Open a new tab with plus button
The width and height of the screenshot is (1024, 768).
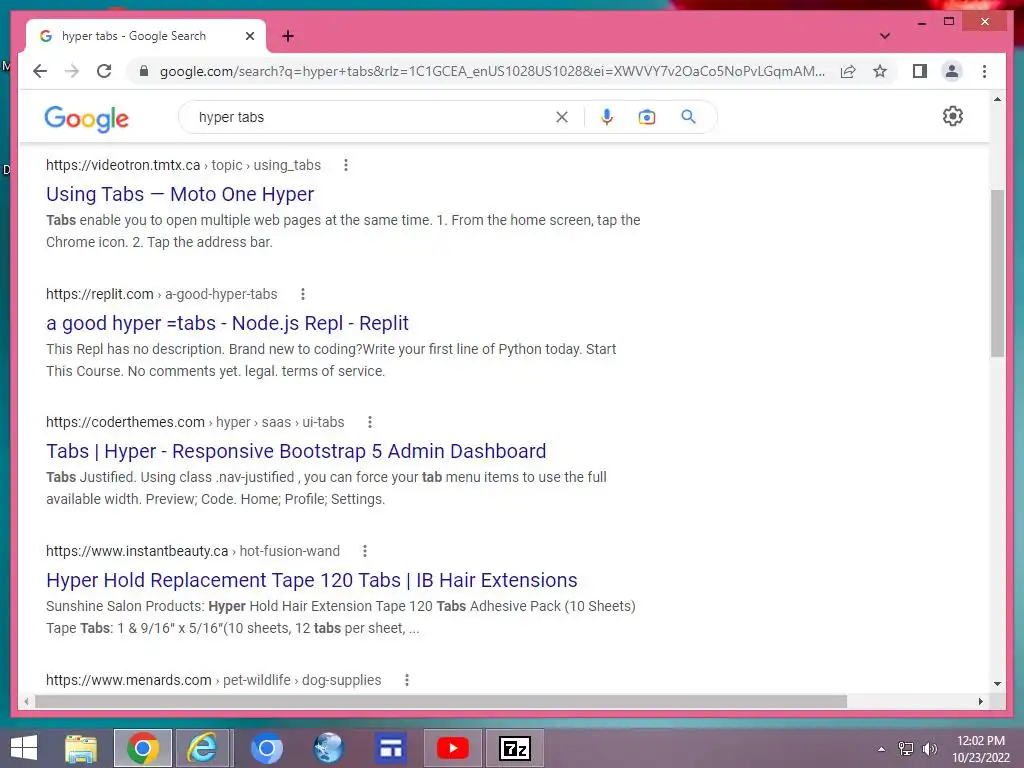tap(287, 36)
